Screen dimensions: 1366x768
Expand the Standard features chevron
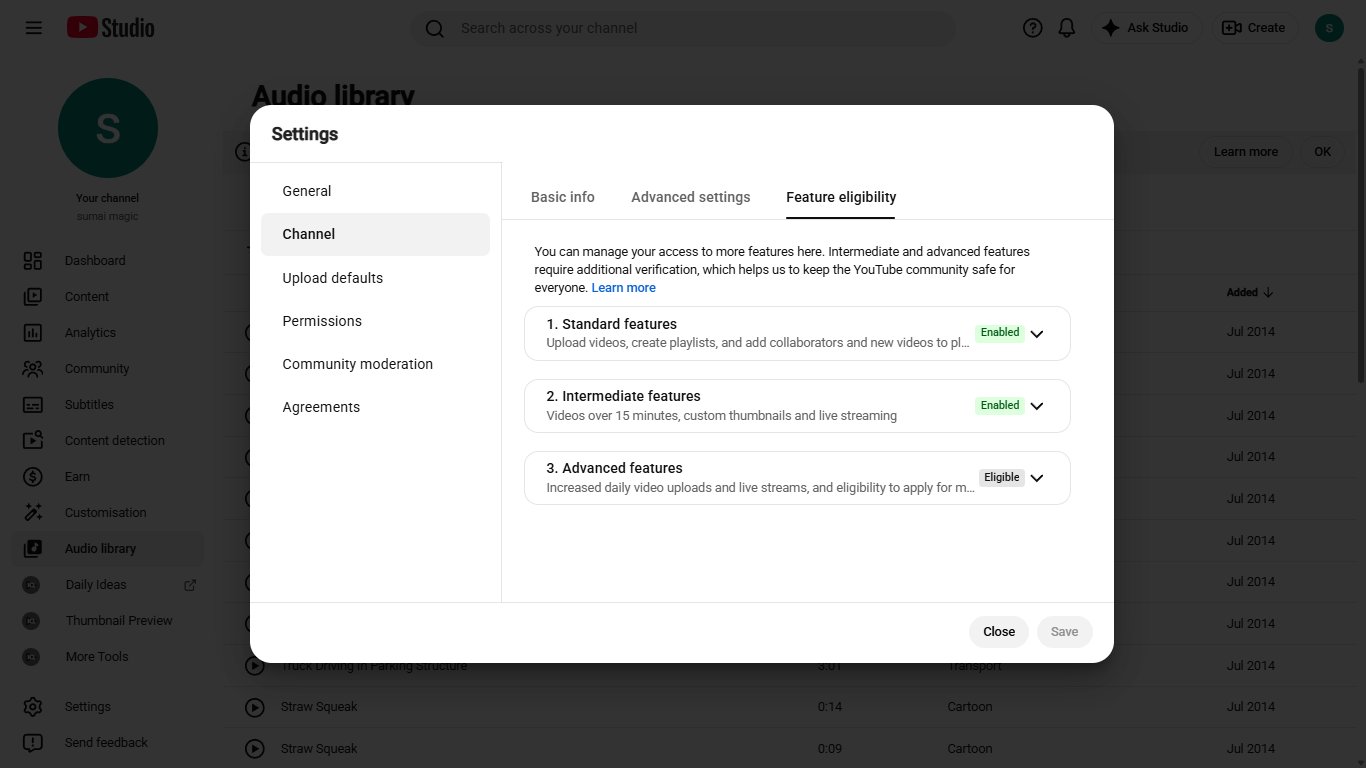1037,334
